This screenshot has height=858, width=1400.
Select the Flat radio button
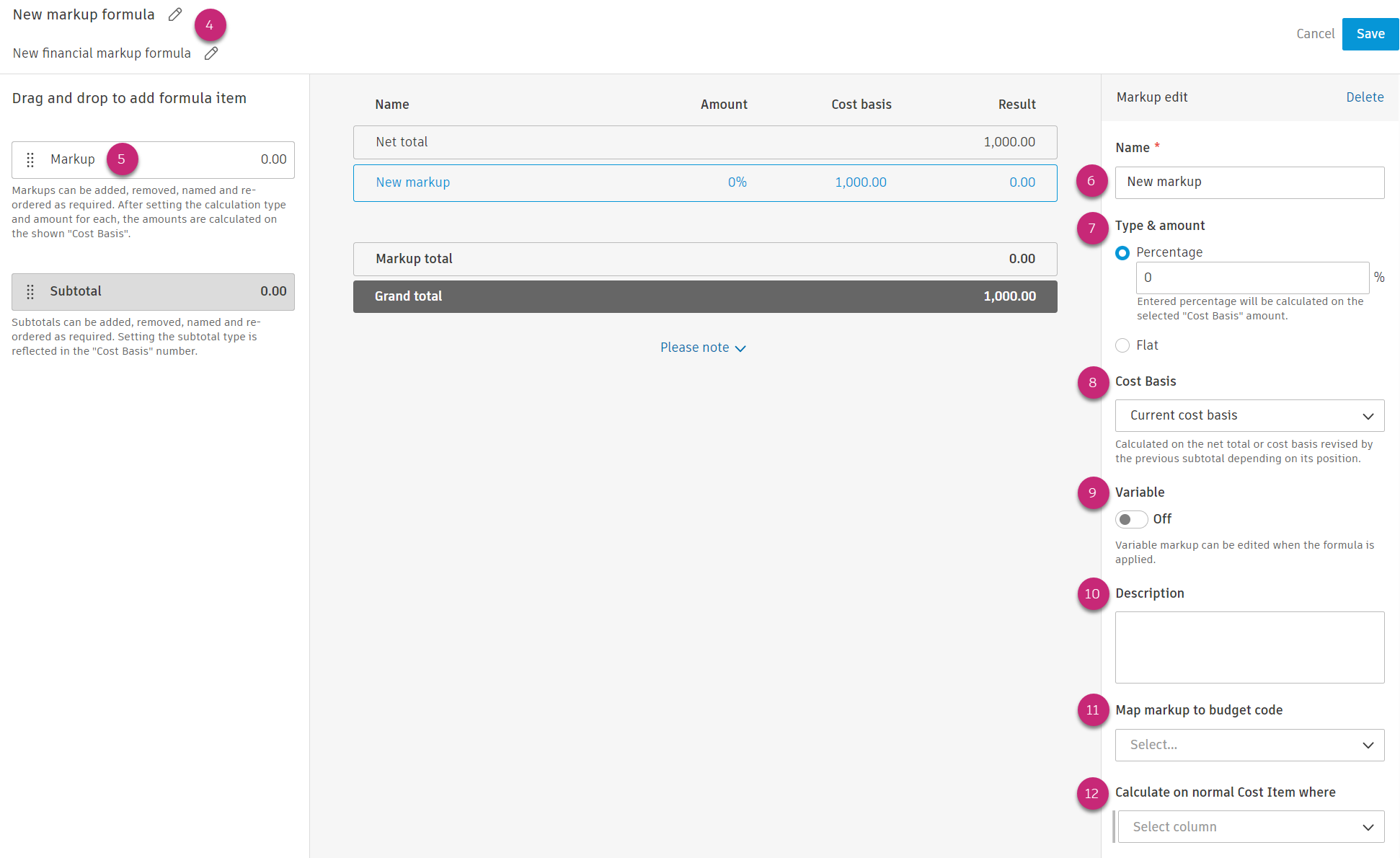point(1122,345)
